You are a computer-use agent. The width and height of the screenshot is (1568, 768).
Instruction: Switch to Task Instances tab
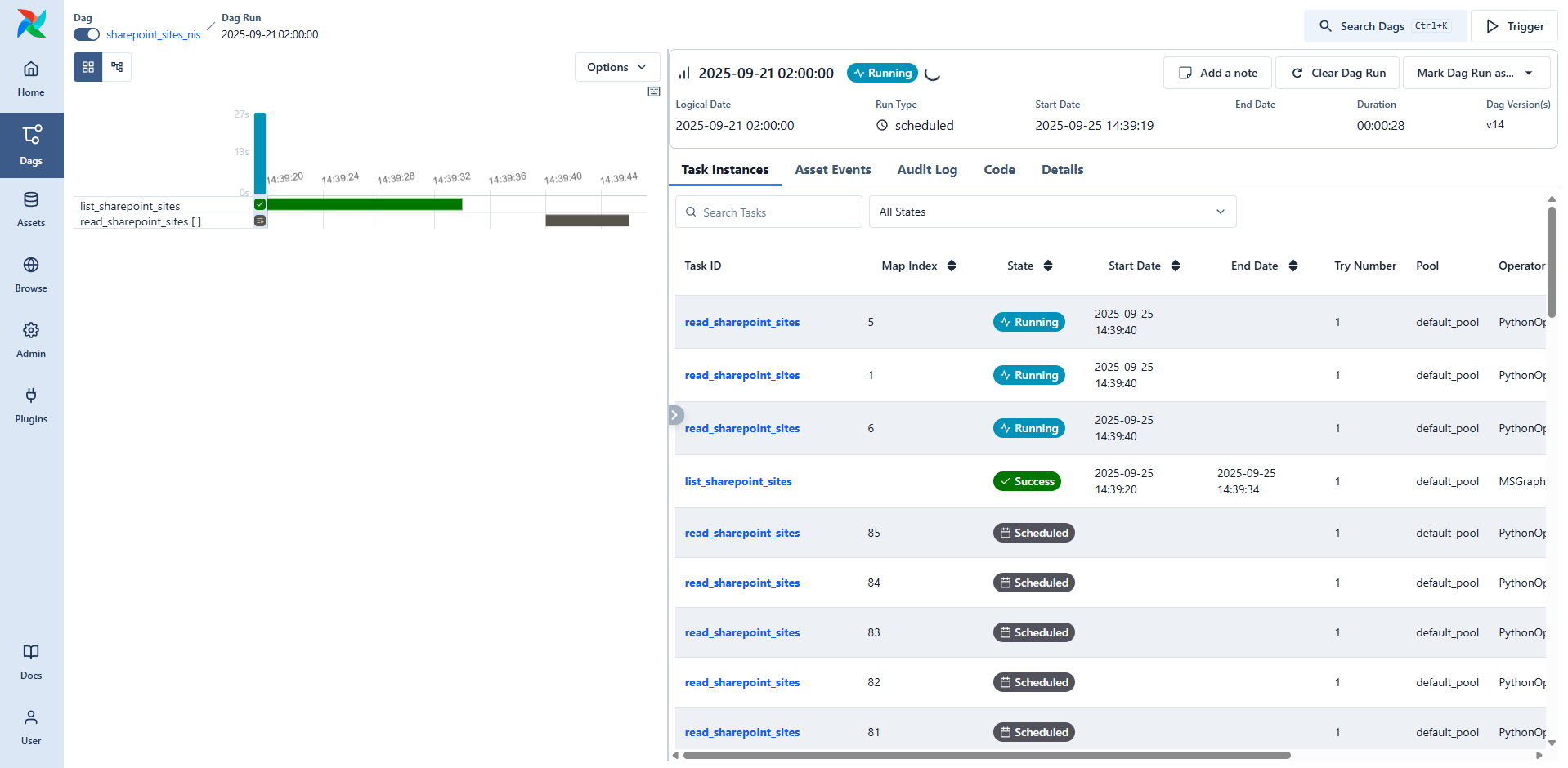[725, 170]
